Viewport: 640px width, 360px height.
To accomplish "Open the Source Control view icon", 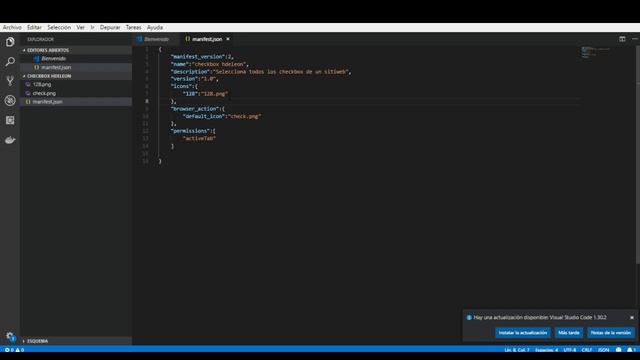I will (10, 81).
